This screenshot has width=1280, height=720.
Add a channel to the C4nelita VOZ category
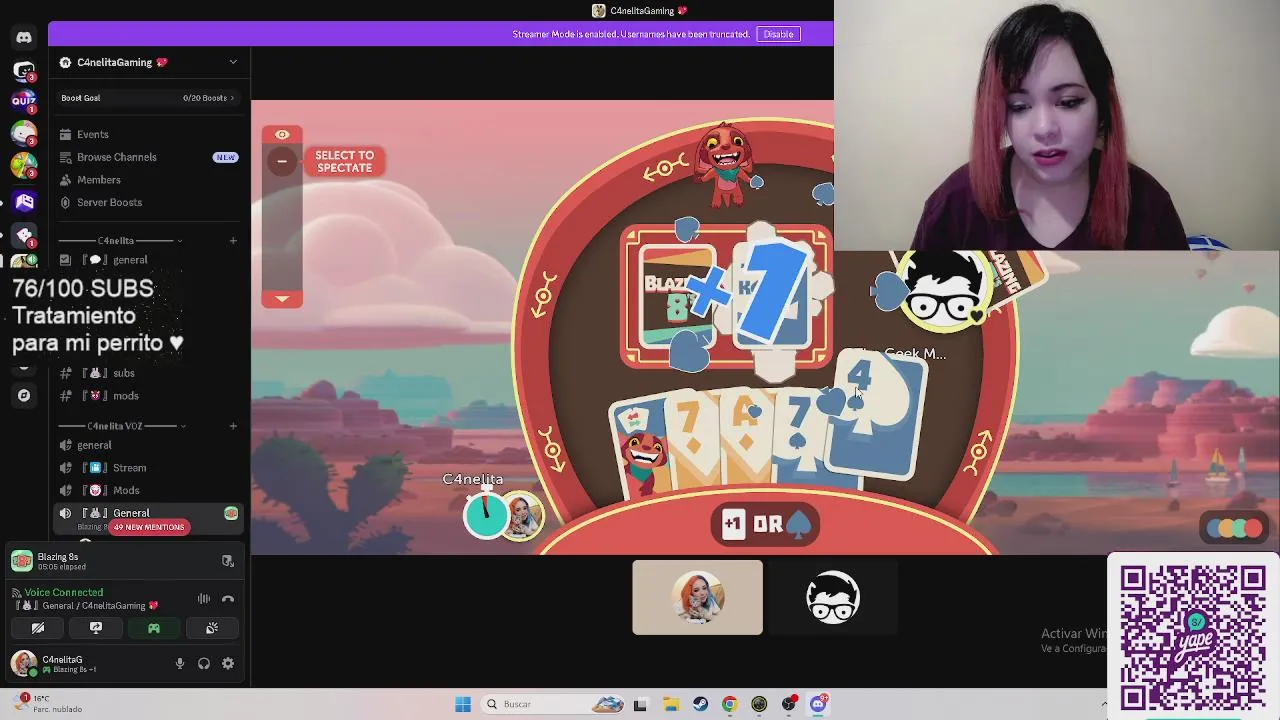(233, 426)
